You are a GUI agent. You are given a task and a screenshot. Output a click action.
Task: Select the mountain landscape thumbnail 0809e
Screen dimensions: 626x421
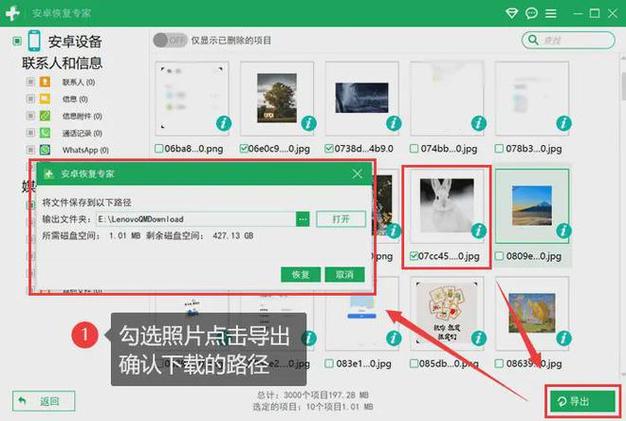[x=532, y=206]
